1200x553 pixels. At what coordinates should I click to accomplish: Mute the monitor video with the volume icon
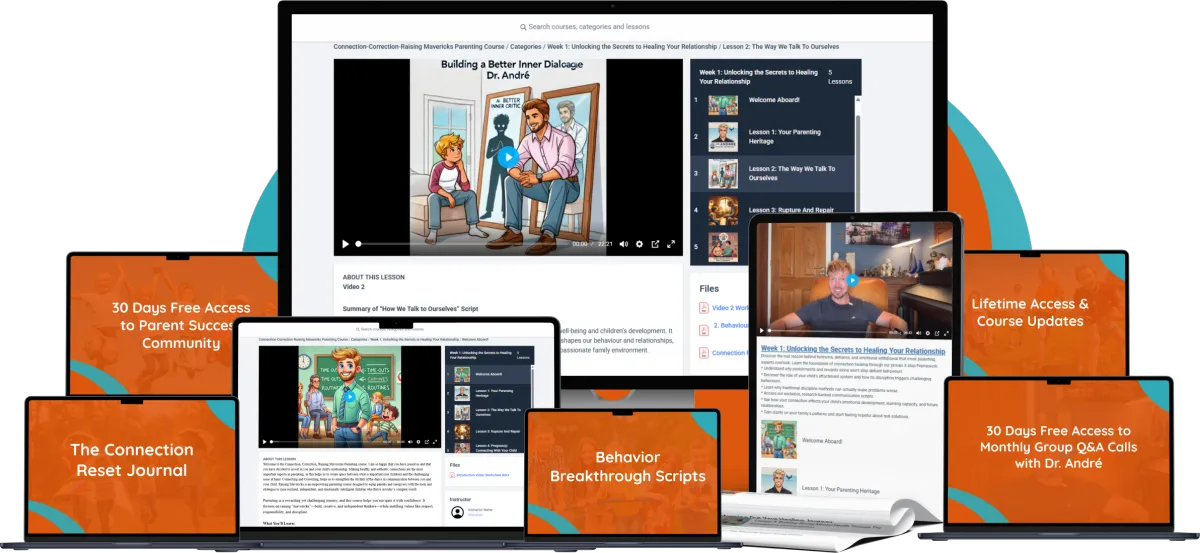click(623, 244)
